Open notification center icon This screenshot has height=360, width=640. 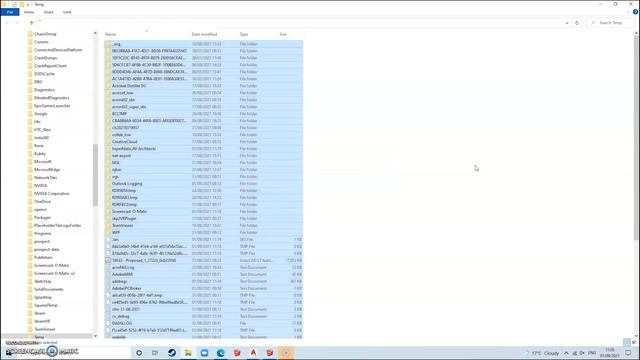[x=628, y=353]
